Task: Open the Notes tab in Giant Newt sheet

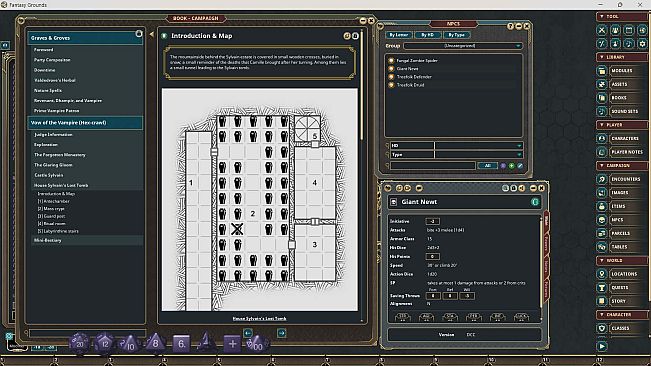Action: coord(546,266)
